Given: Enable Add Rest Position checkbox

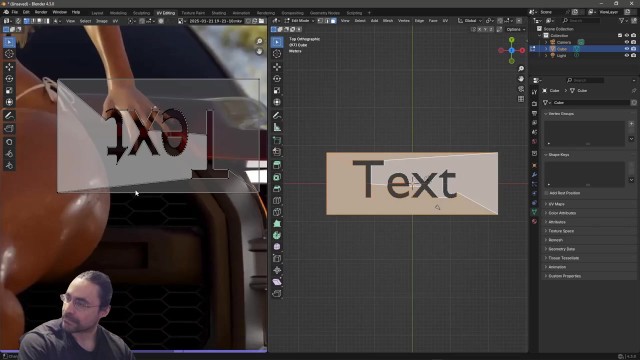Looking at the screenshot, I should click(x=546, y=193).
